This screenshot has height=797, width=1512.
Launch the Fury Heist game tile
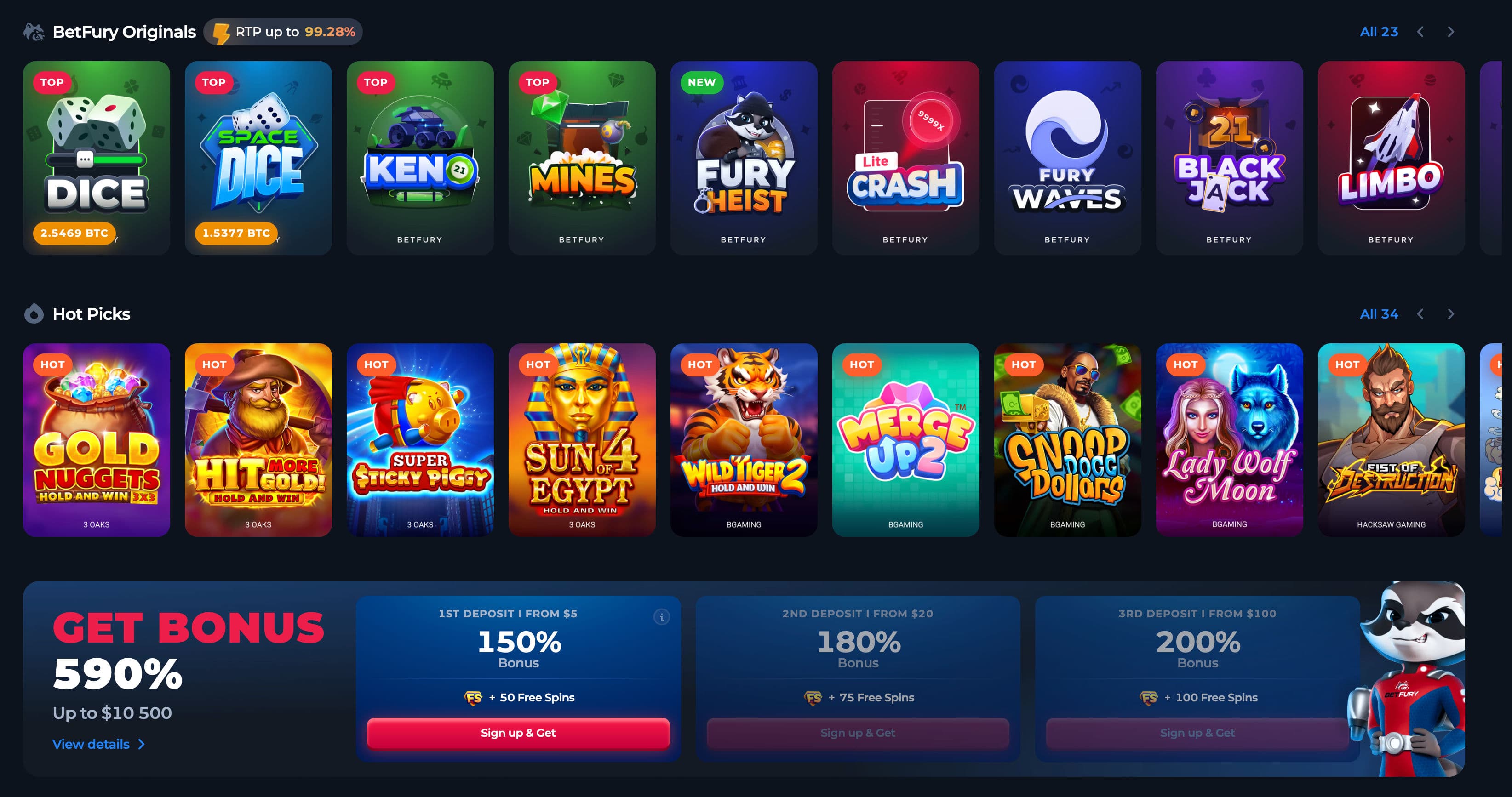tap(744, 158)
